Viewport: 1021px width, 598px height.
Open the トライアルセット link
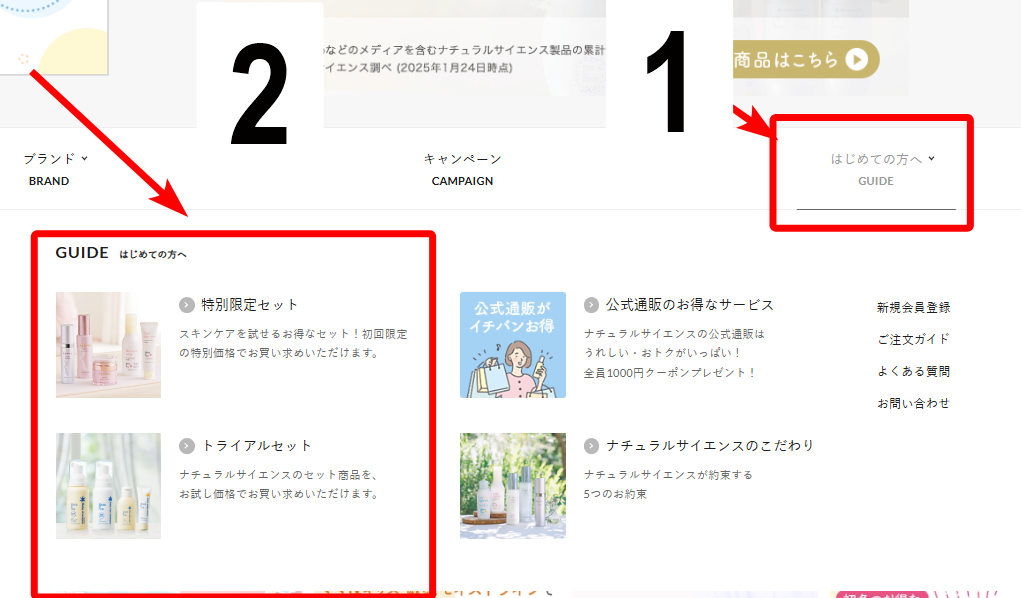click(x=257, y=446)
